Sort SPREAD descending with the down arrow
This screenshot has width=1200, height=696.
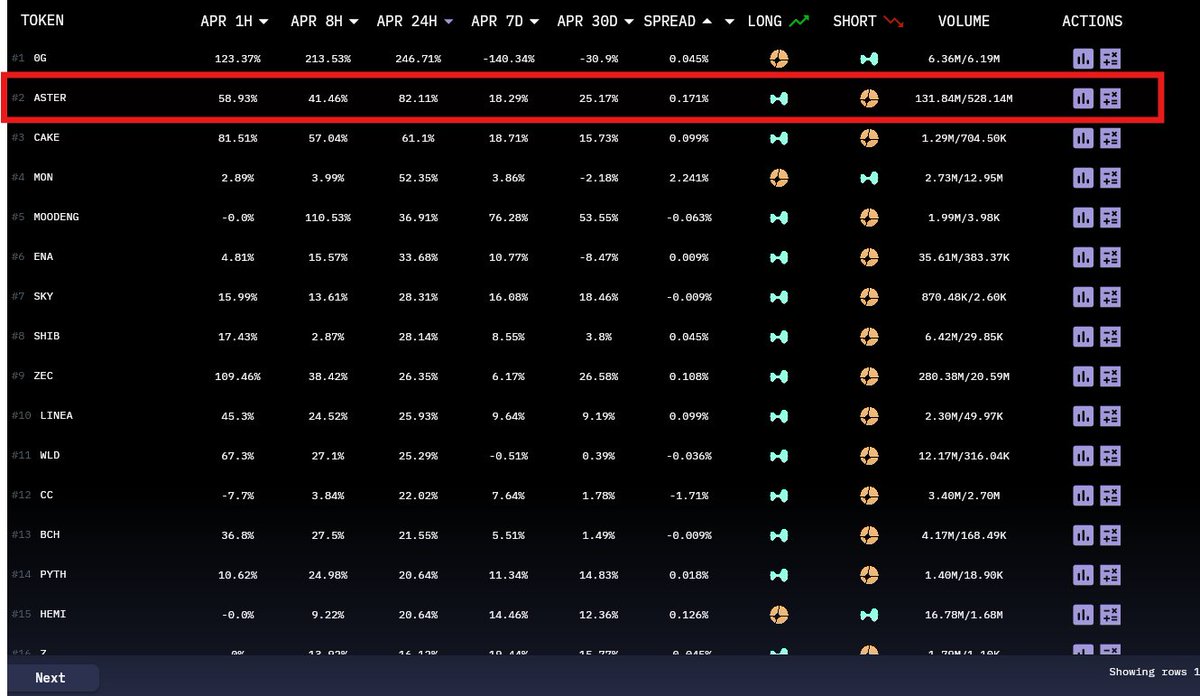coord(730,21)
